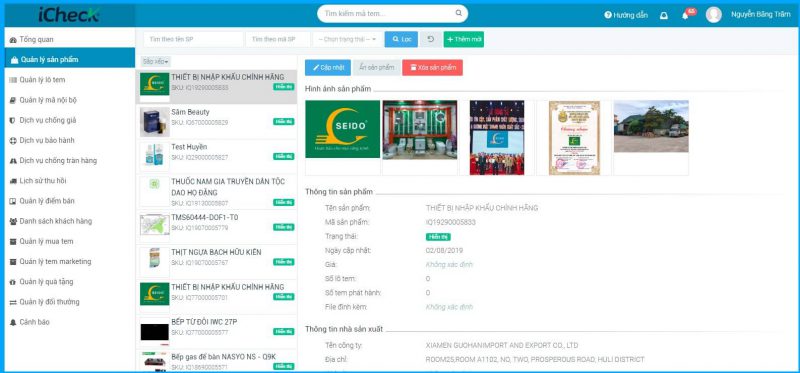Click TMS60444-DOF1-T0 map thumbnail

click(x=155, y=225)
